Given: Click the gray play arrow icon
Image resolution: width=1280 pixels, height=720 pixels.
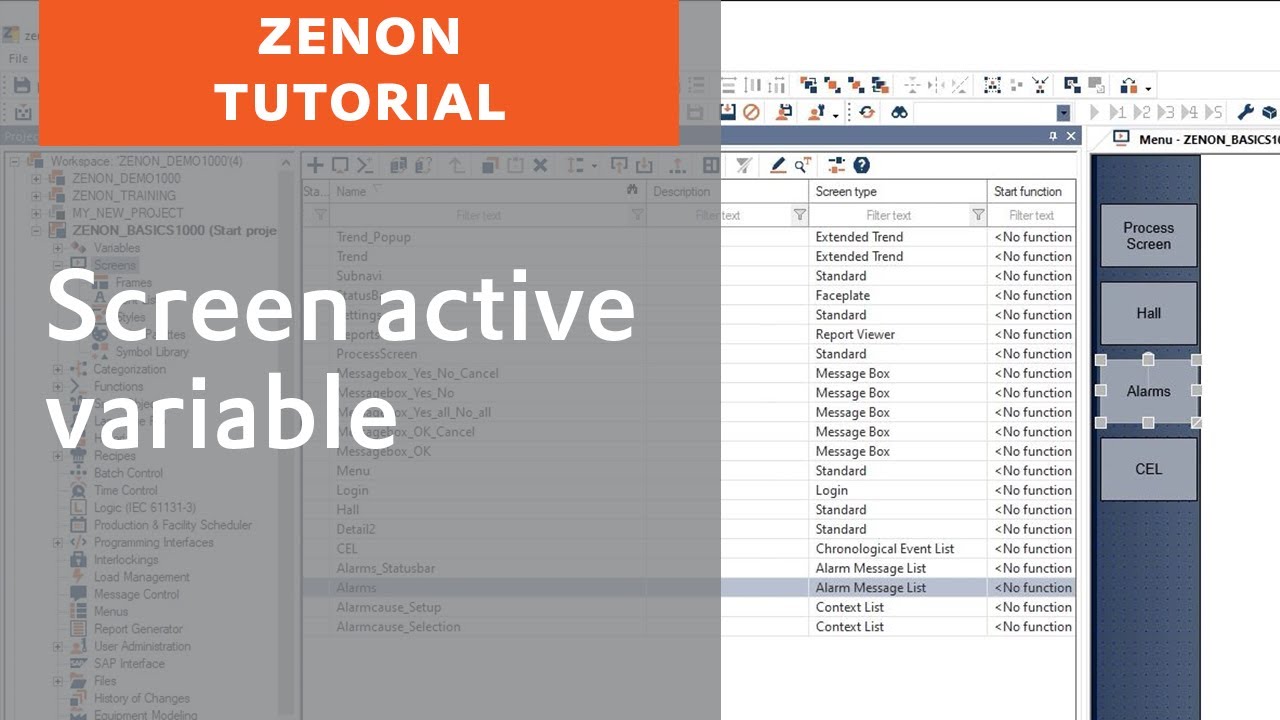Looking at the screenshot, I should coord(1094,112).
